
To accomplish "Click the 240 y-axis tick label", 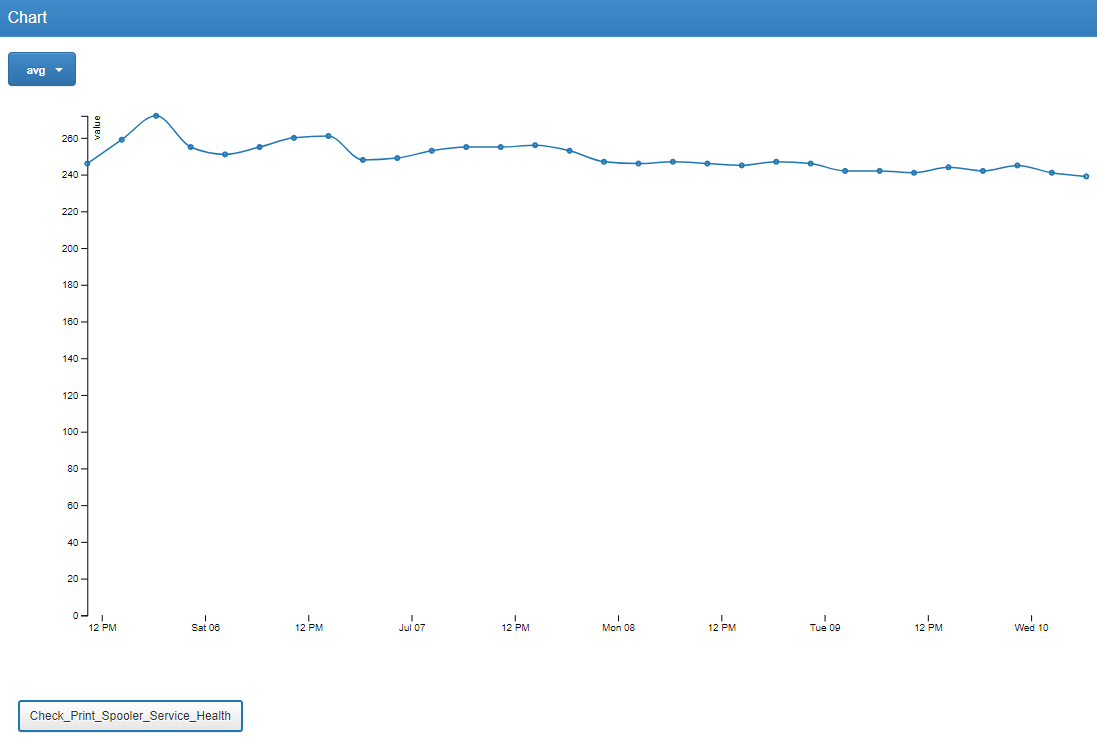I will [70, 175].
